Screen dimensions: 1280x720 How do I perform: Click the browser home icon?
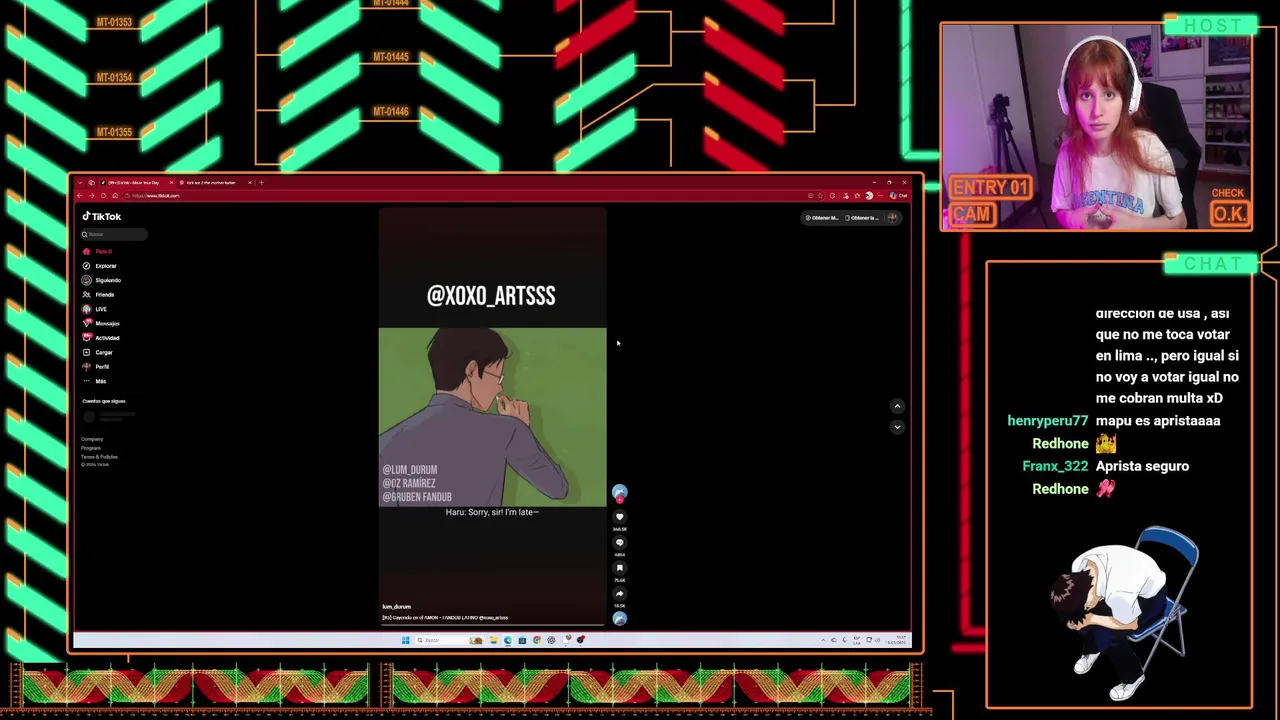coord(115,196)
